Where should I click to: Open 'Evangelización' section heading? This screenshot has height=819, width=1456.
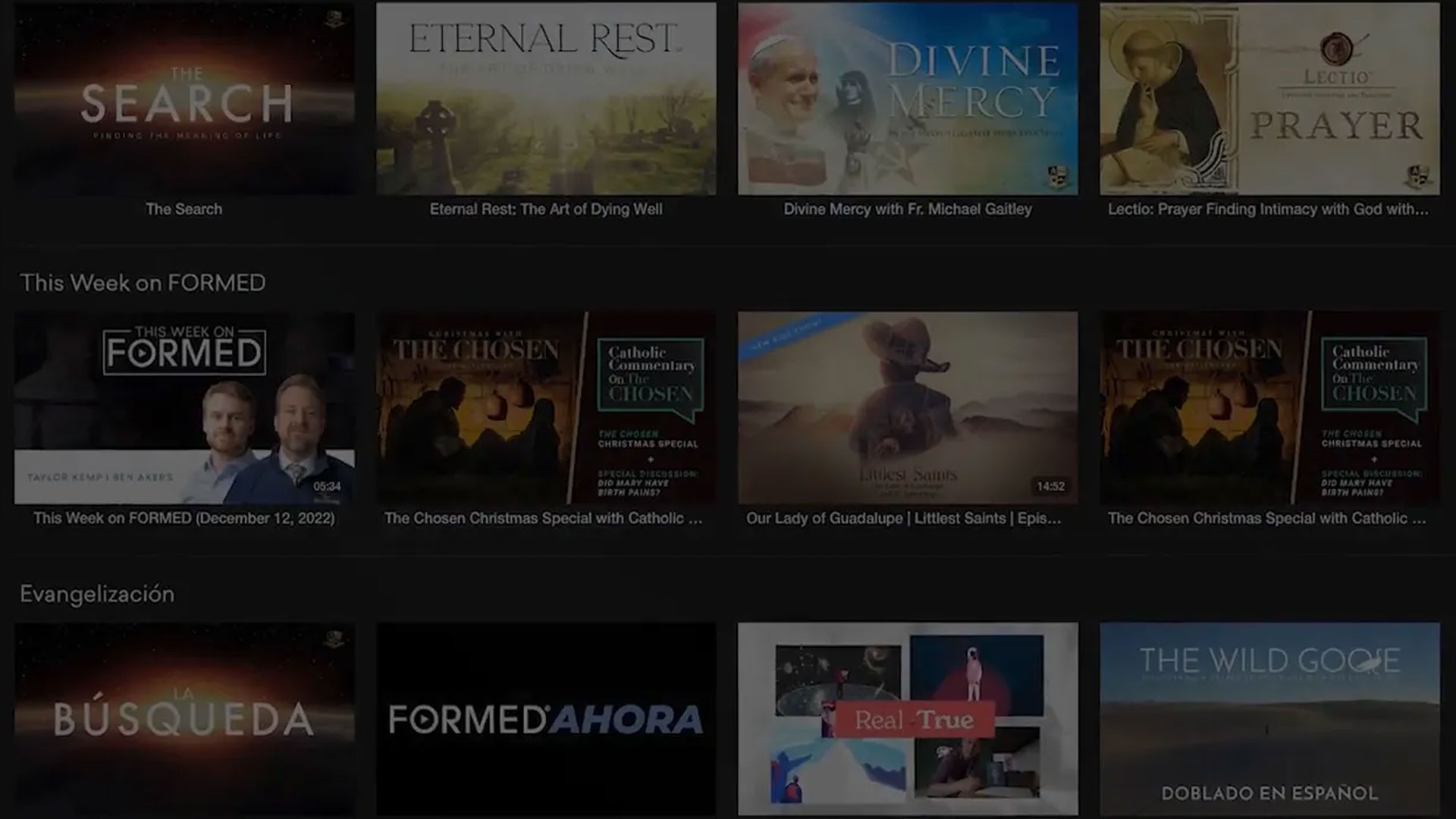[97, 594]
